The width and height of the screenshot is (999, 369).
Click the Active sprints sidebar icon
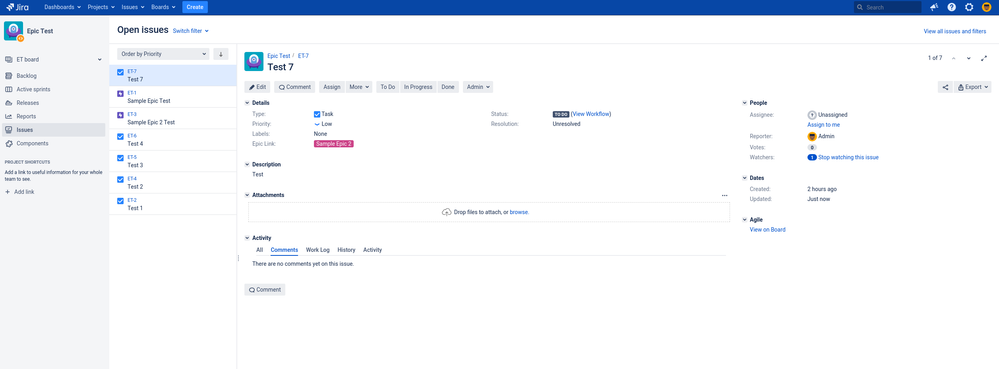[x=9, y=89]
